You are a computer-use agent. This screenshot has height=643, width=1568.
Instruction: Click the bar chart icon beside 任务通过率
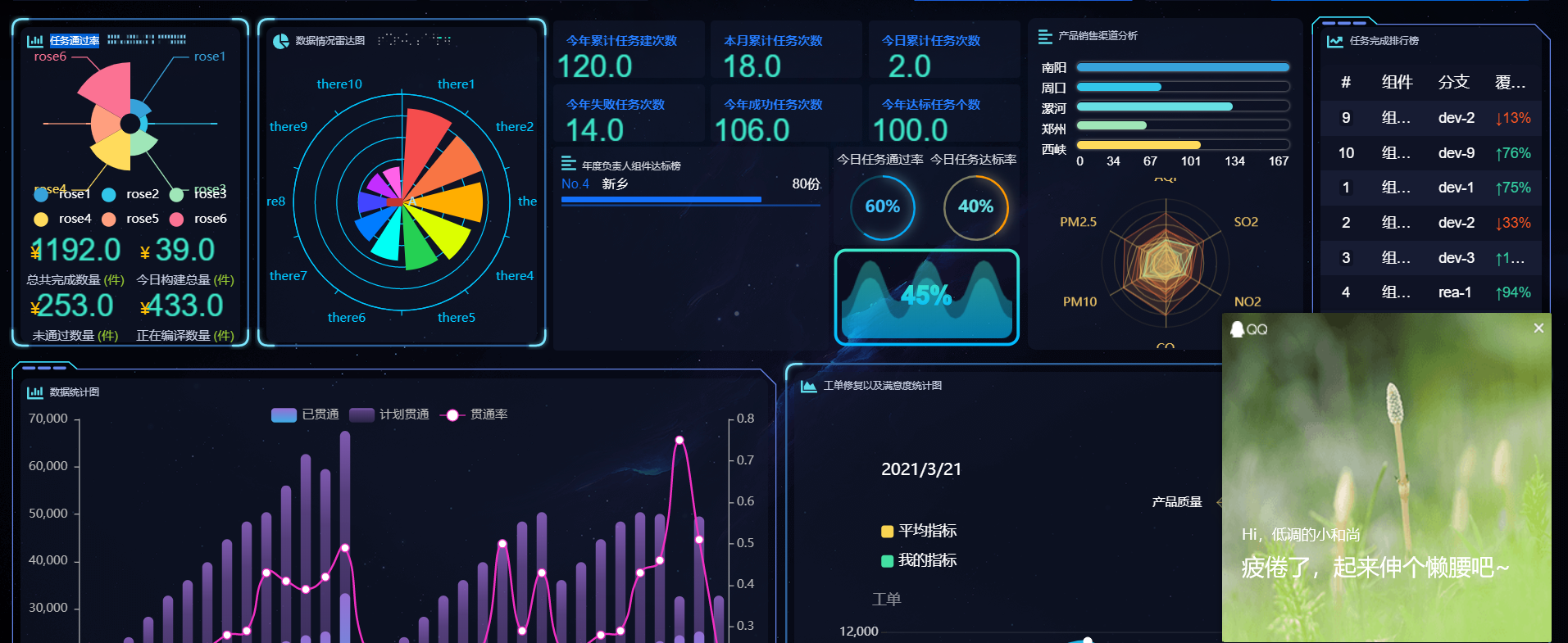(35, 41)
